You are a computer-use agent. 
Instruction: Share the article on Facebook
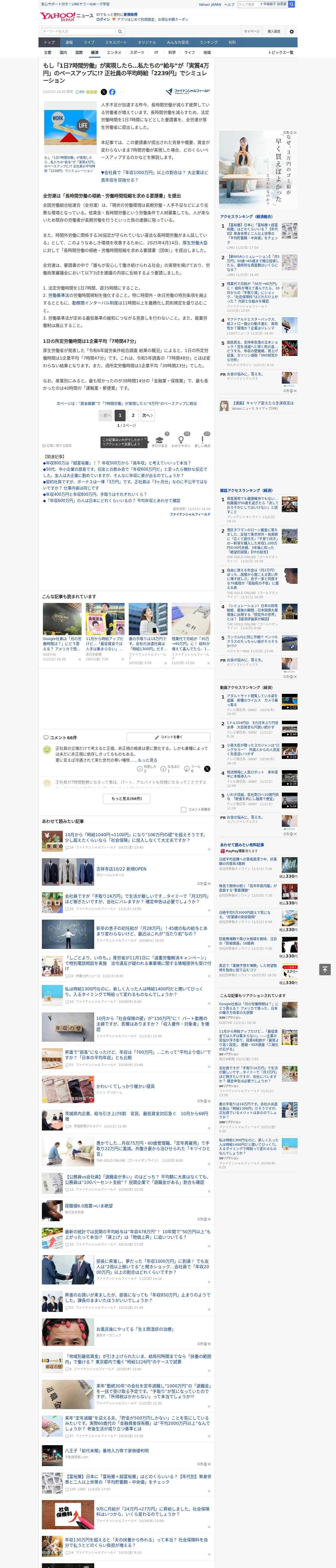112,92
